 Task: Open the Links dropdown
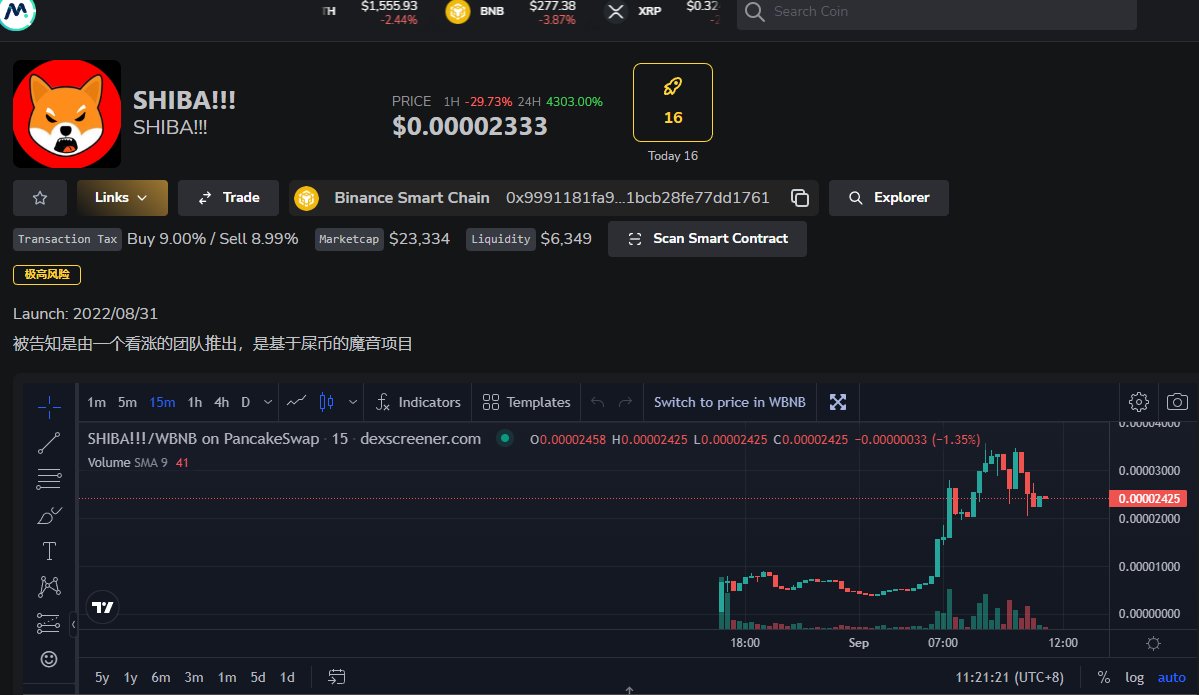tap(122, 198)
